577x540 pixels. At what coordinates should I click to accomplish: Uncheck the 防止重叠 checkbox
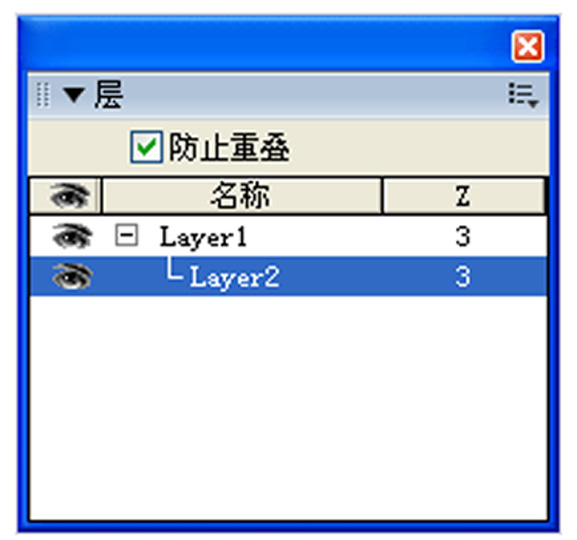tap(146, 147)
